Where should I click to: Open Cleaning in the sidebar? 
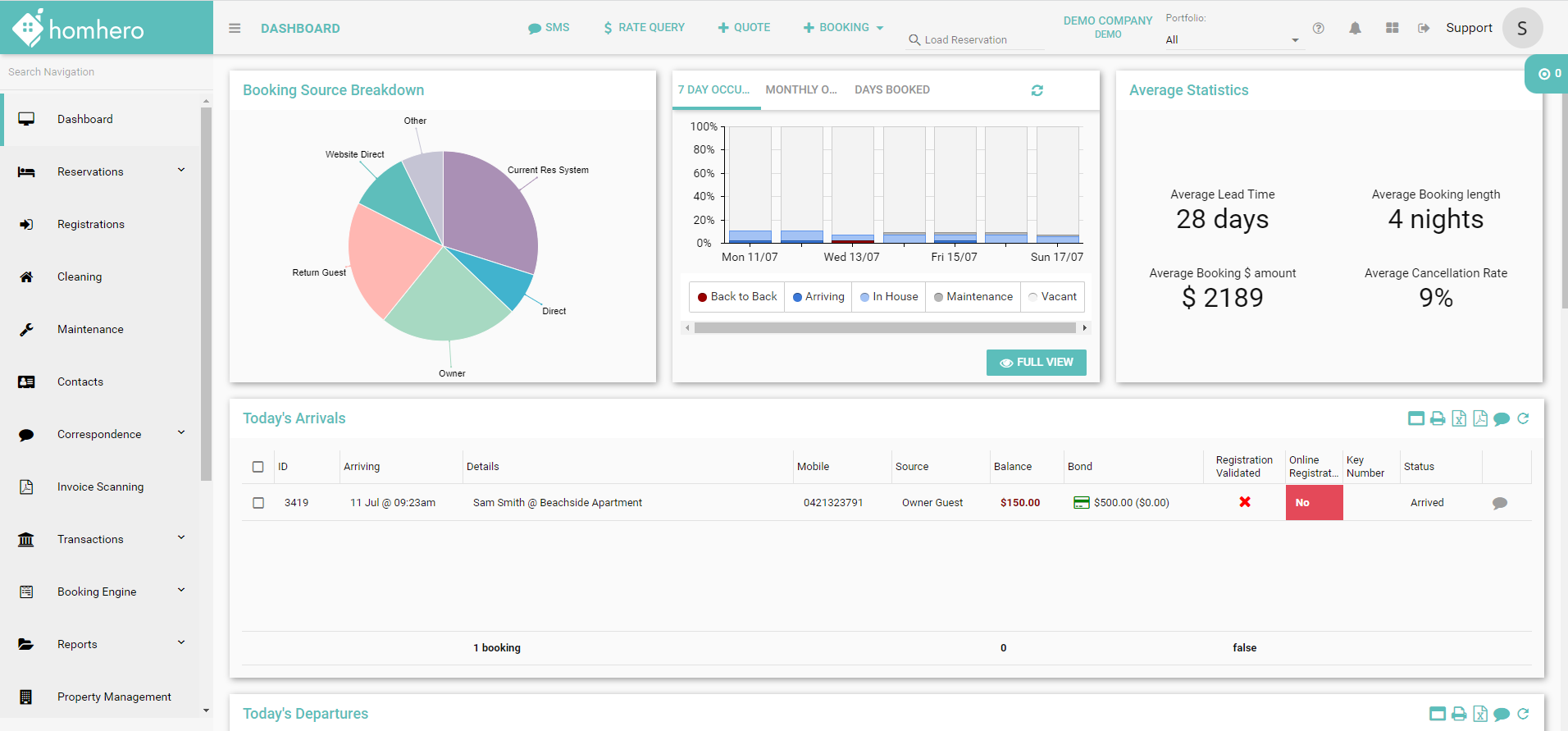click(x=80, y=276)
